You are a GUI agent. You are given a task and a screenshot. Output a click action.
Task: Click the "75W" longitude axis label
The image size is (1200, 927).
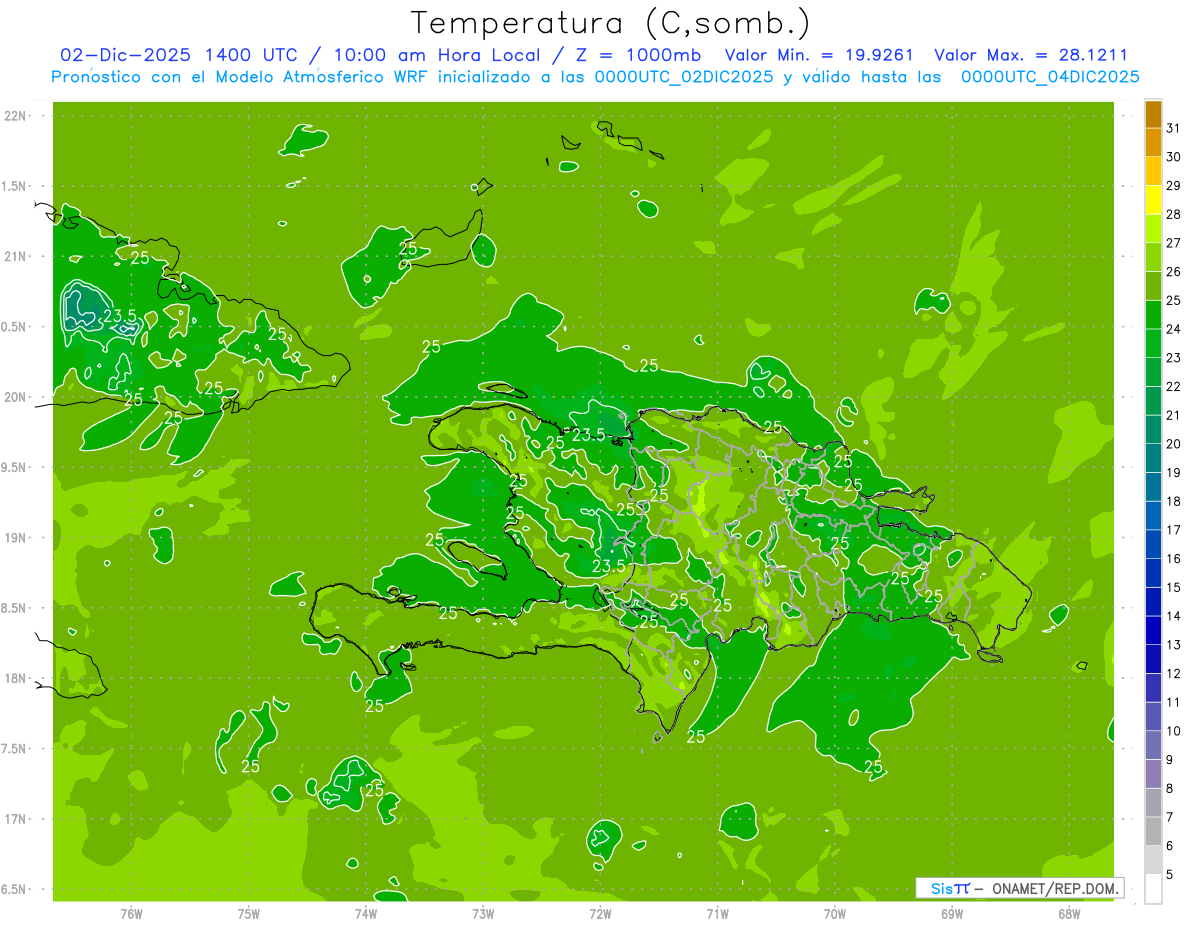coord(249,914)
